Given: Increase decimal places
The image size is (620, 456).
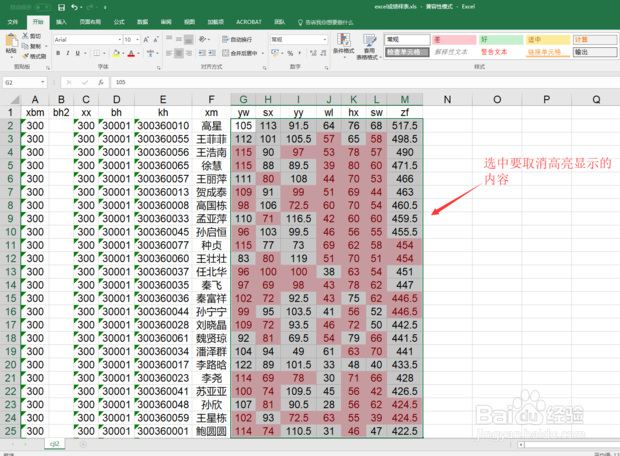Looking at the screenshot, I should coord(313,53).
